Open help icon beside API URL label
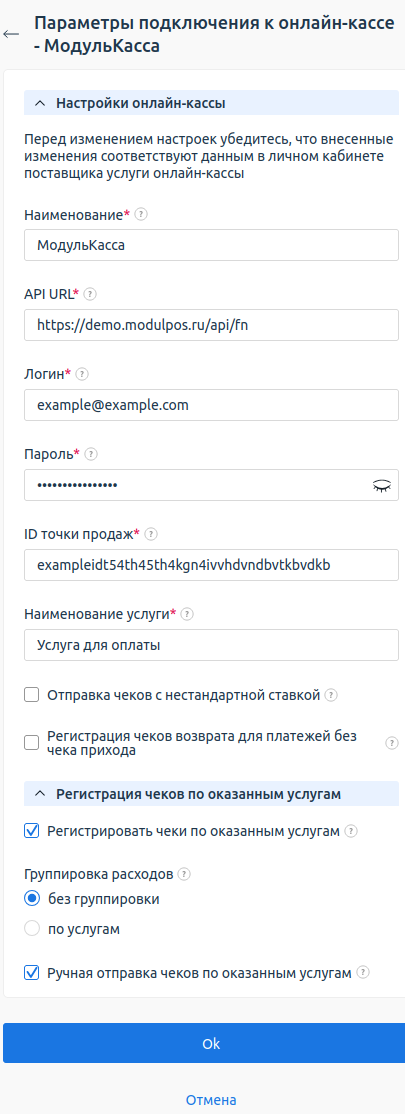Viewport: 405px width, 1114px height. [90, 293]
